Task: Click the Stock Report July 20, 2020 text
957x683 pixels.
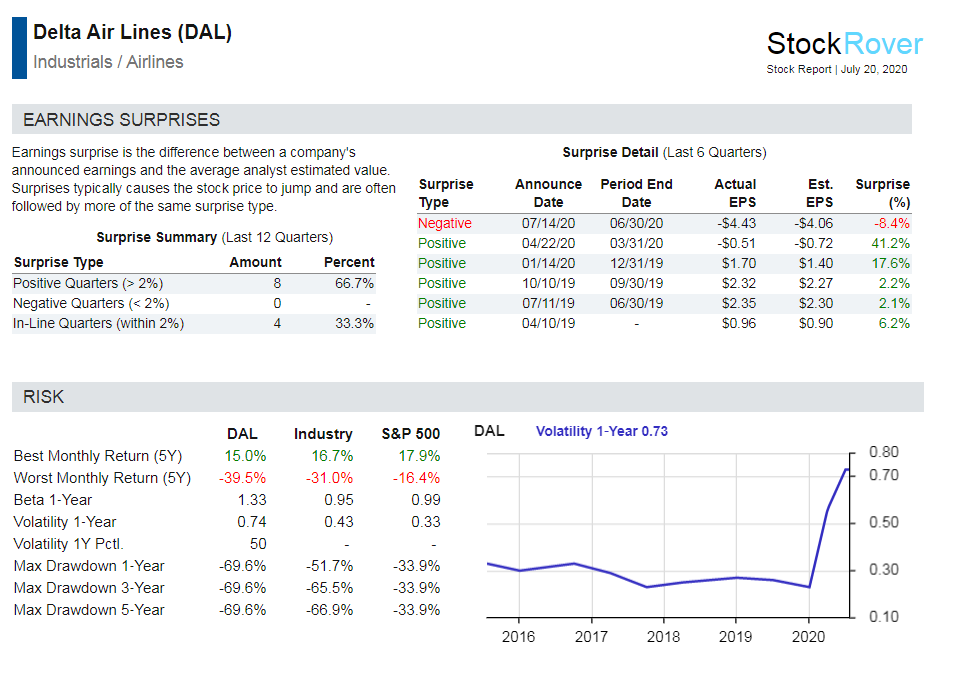Action: (x=837, y=69)
